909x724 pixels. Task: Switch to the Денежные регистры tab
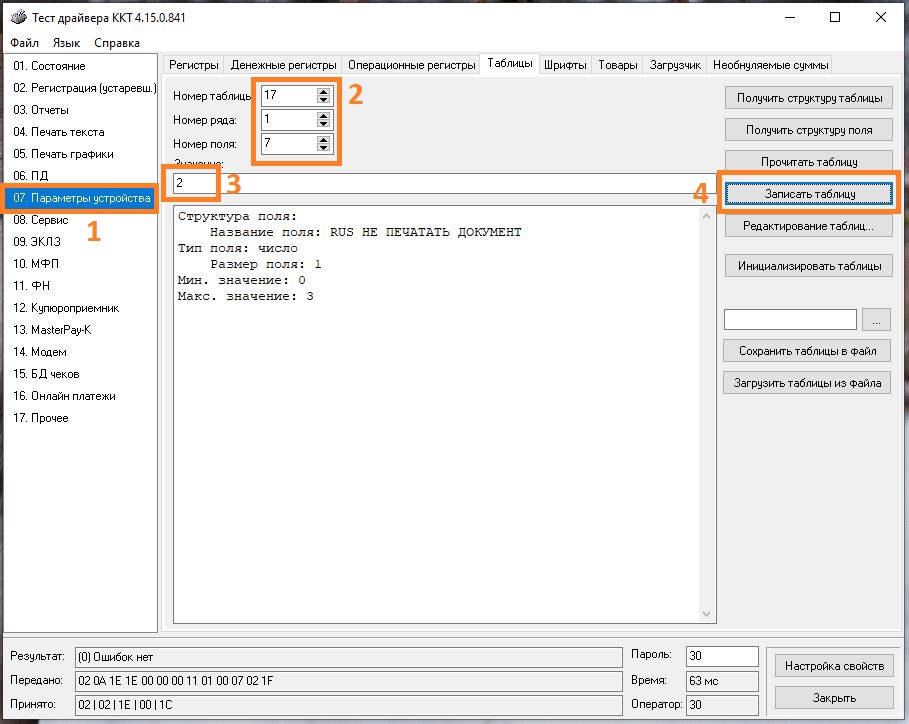284,65
